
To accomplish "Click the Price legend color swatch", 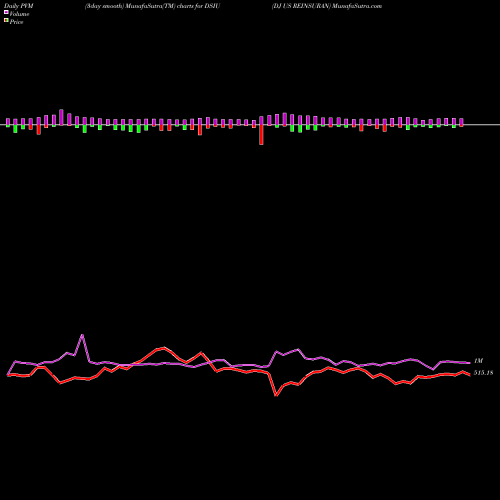I will pos(6,21).
